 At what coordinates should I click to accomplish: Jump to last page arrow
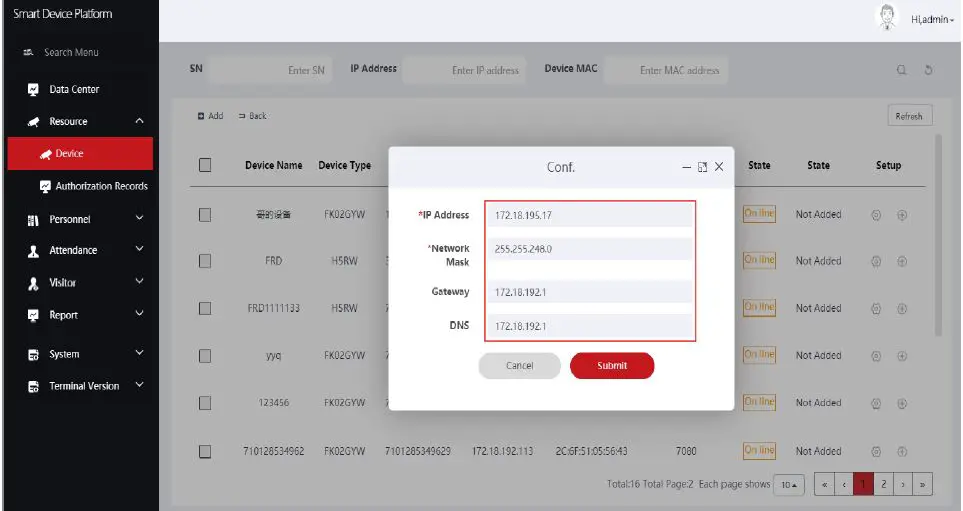click(x=922, y=485)
